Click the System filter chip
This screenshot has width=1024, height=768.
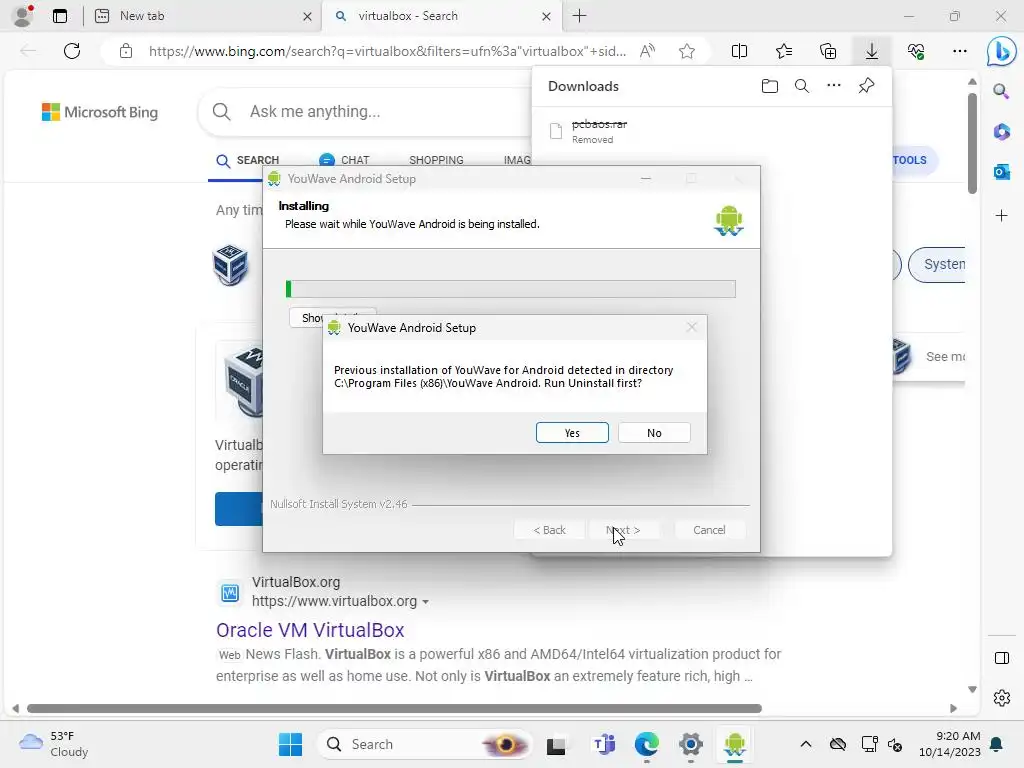tap(937, 264)
